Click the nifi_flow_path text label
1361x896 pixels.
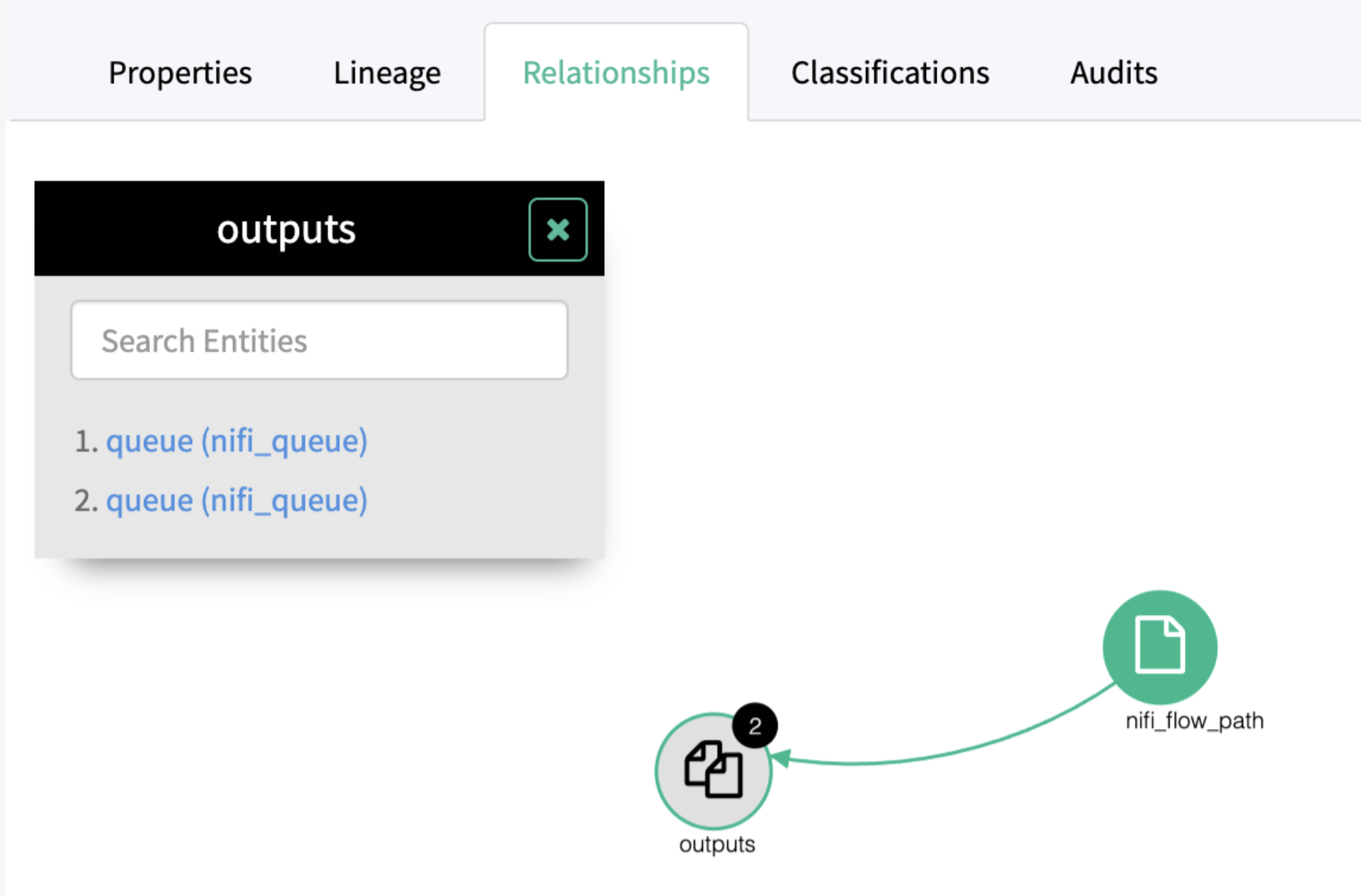point(1194,721)
